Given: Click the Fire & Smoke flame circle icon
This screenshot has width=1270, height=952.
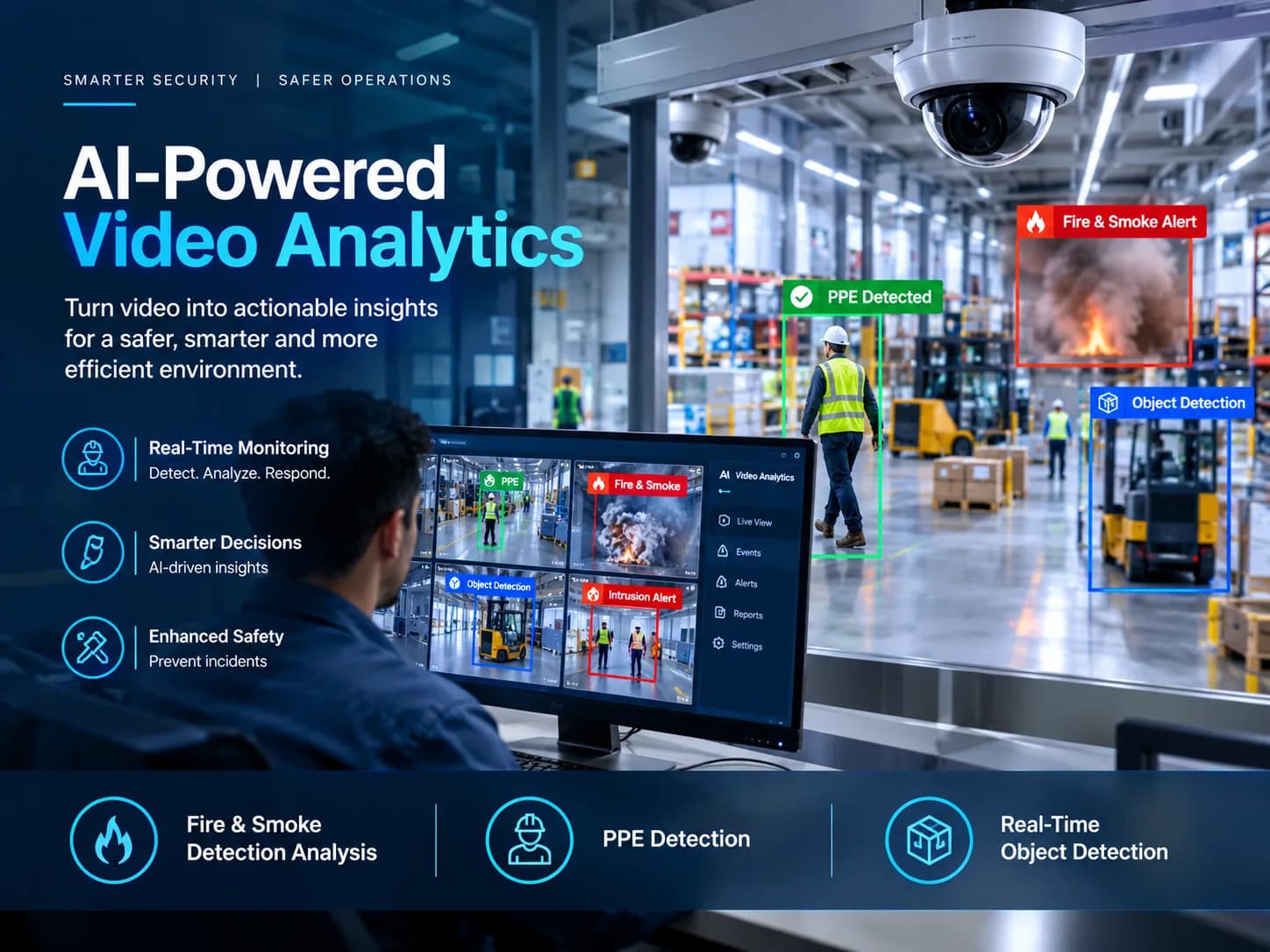Looking at the screenshot, I should coord(114,839).
